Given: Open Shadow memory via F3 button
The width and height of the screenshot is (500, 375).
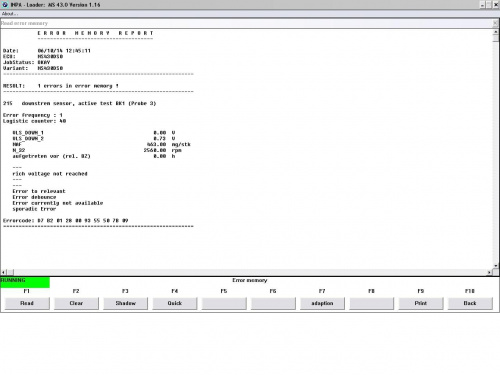Looking at the screenshot, I should (x=126, y=303).
